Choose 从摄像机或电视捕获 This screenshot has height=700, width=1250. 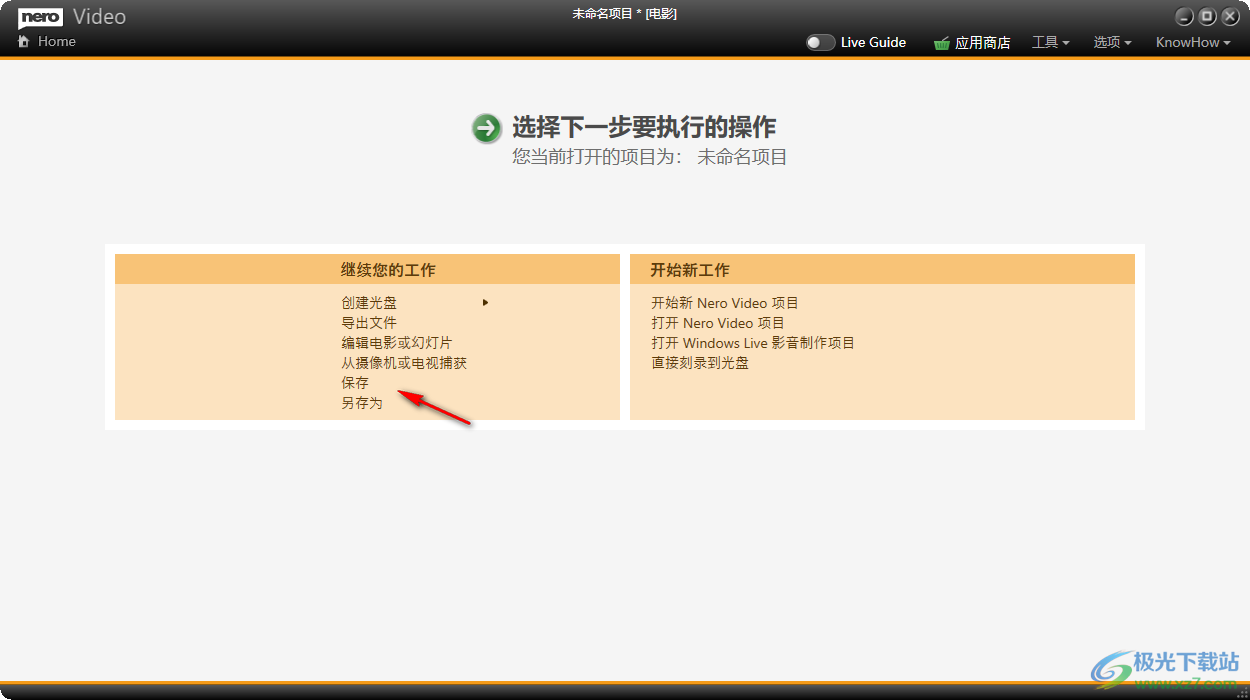tap(404, 362)
